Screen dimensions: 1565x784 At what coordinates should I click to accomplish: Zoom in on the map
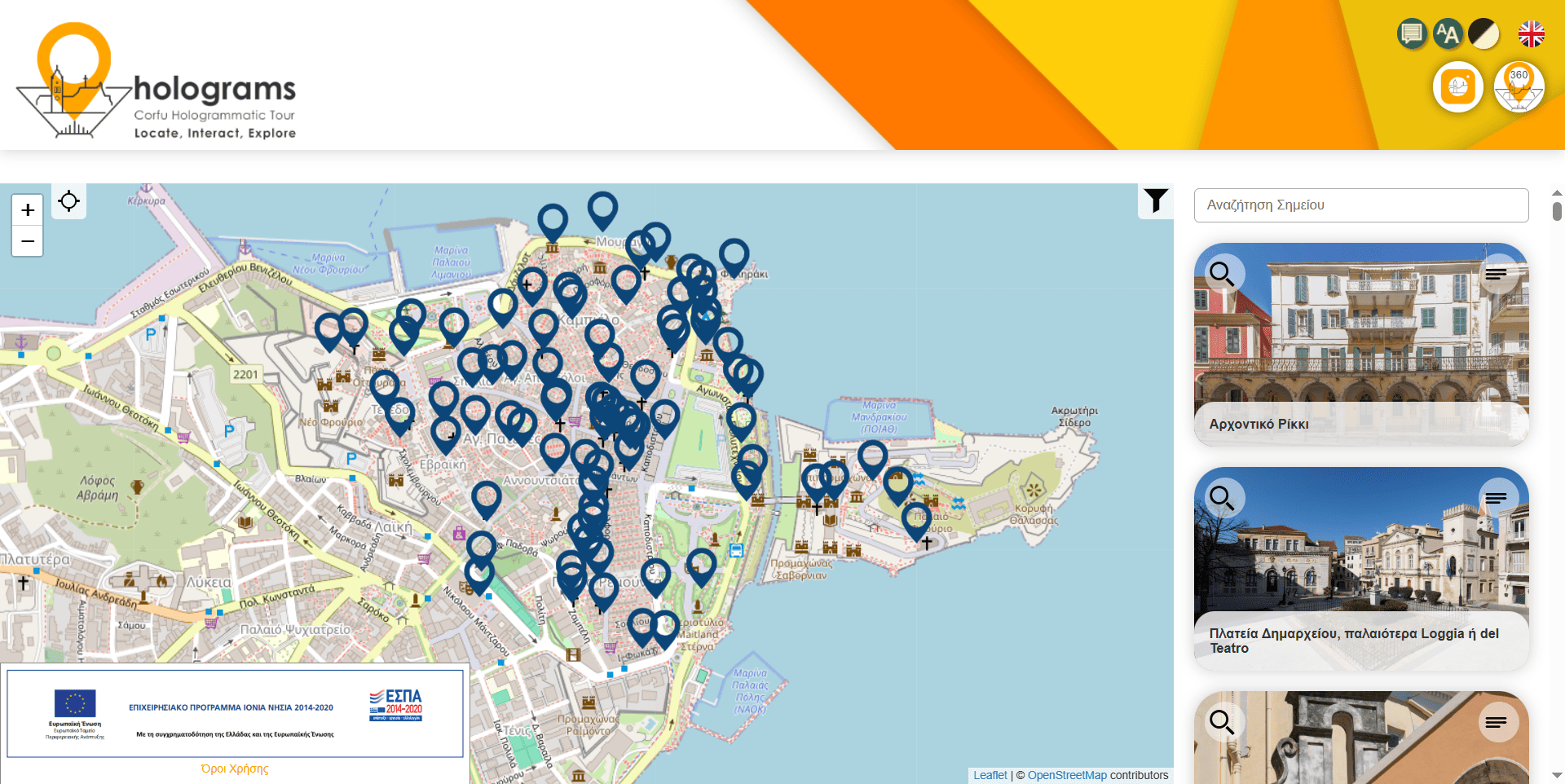point(28,210)
